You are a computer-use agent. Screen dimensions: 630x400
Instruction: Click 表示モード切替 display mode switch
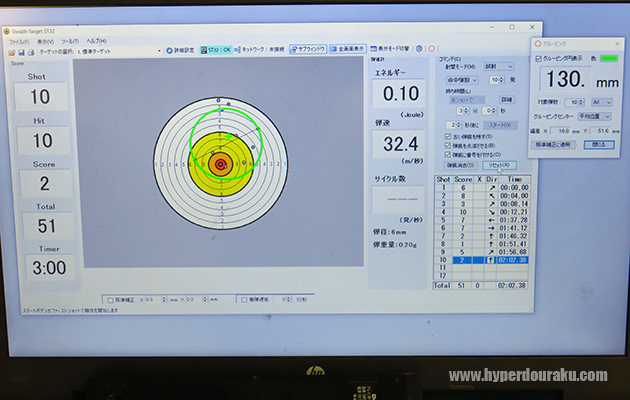390,48
